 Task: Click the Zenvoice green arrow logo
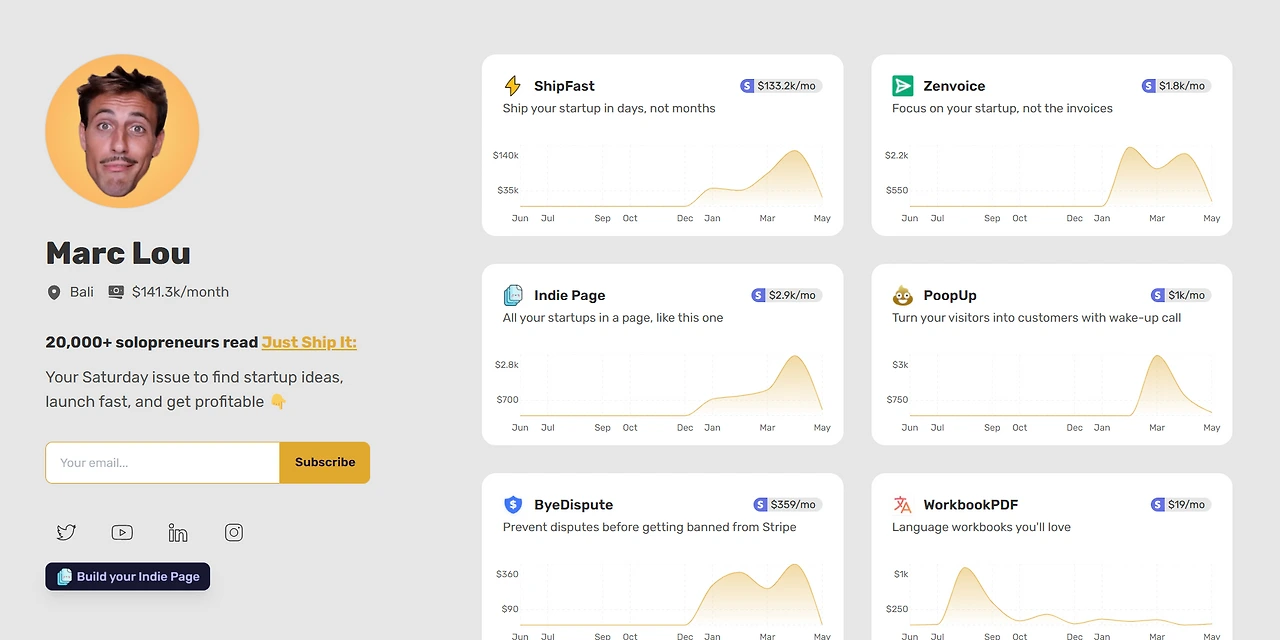pyautogui.click(x=903, y=86)
